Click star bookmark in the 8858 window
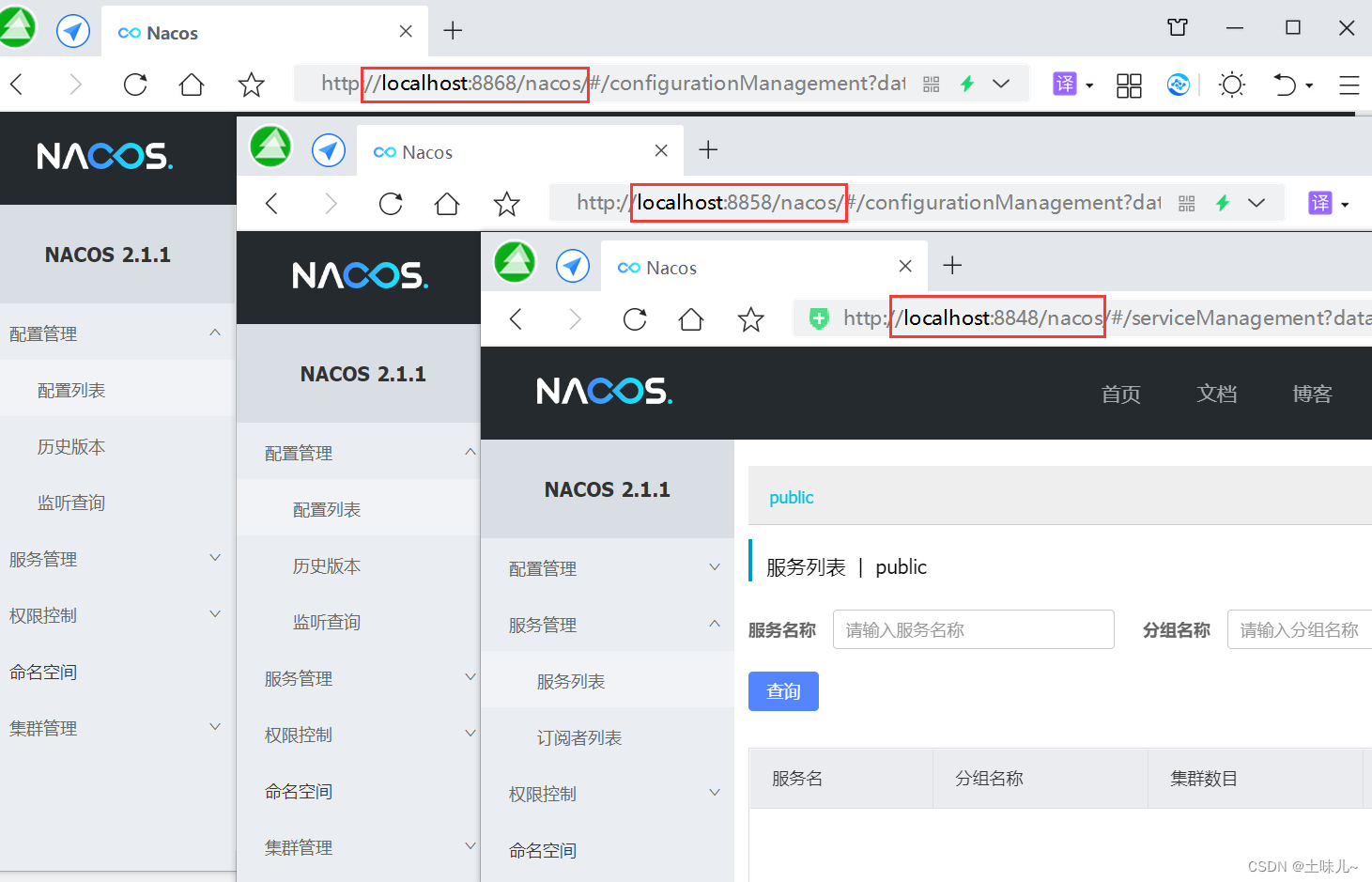Viewport: 1372px width, 882px height. coord(507,204)
